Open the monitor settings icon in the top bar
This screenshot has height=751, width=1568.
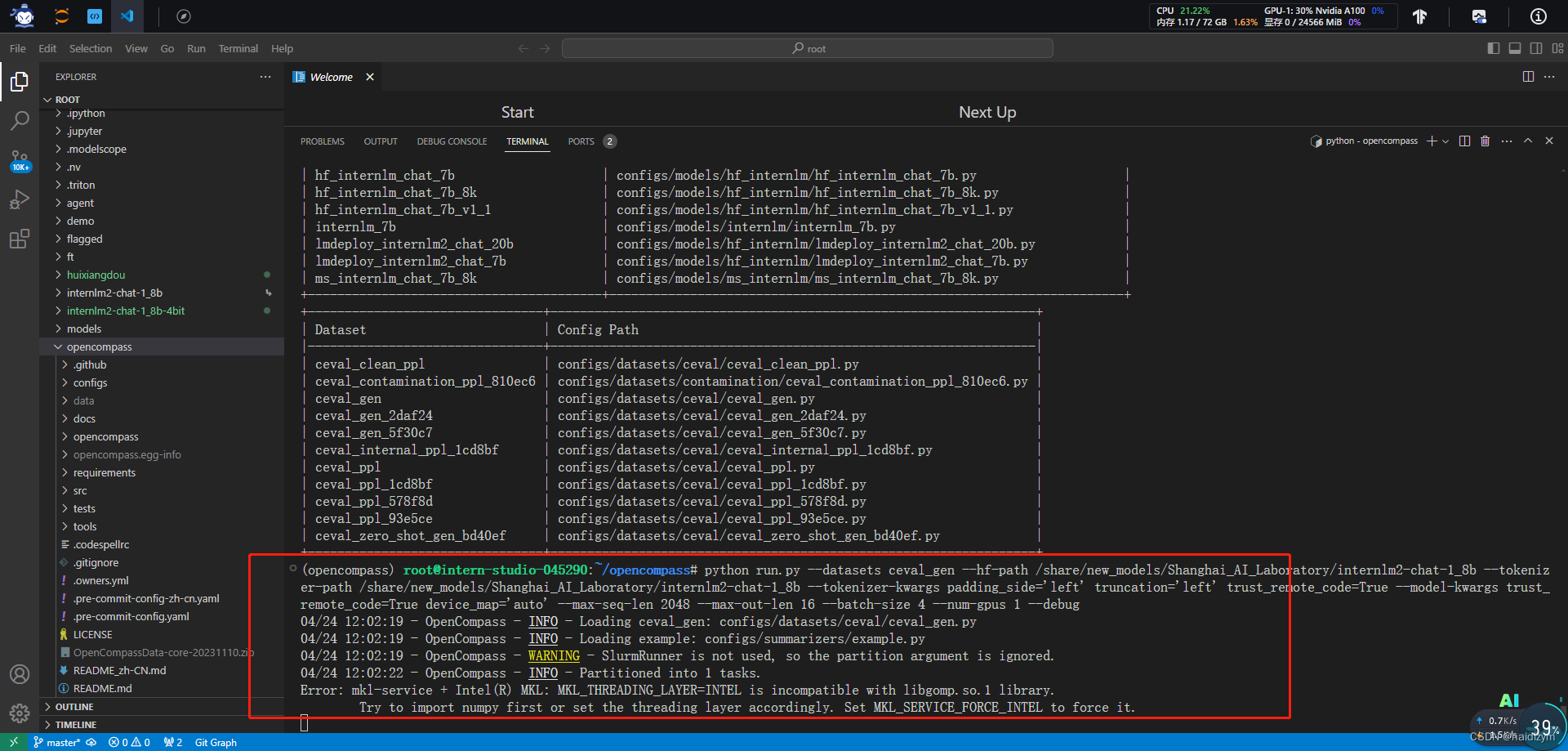[1479, 16]
